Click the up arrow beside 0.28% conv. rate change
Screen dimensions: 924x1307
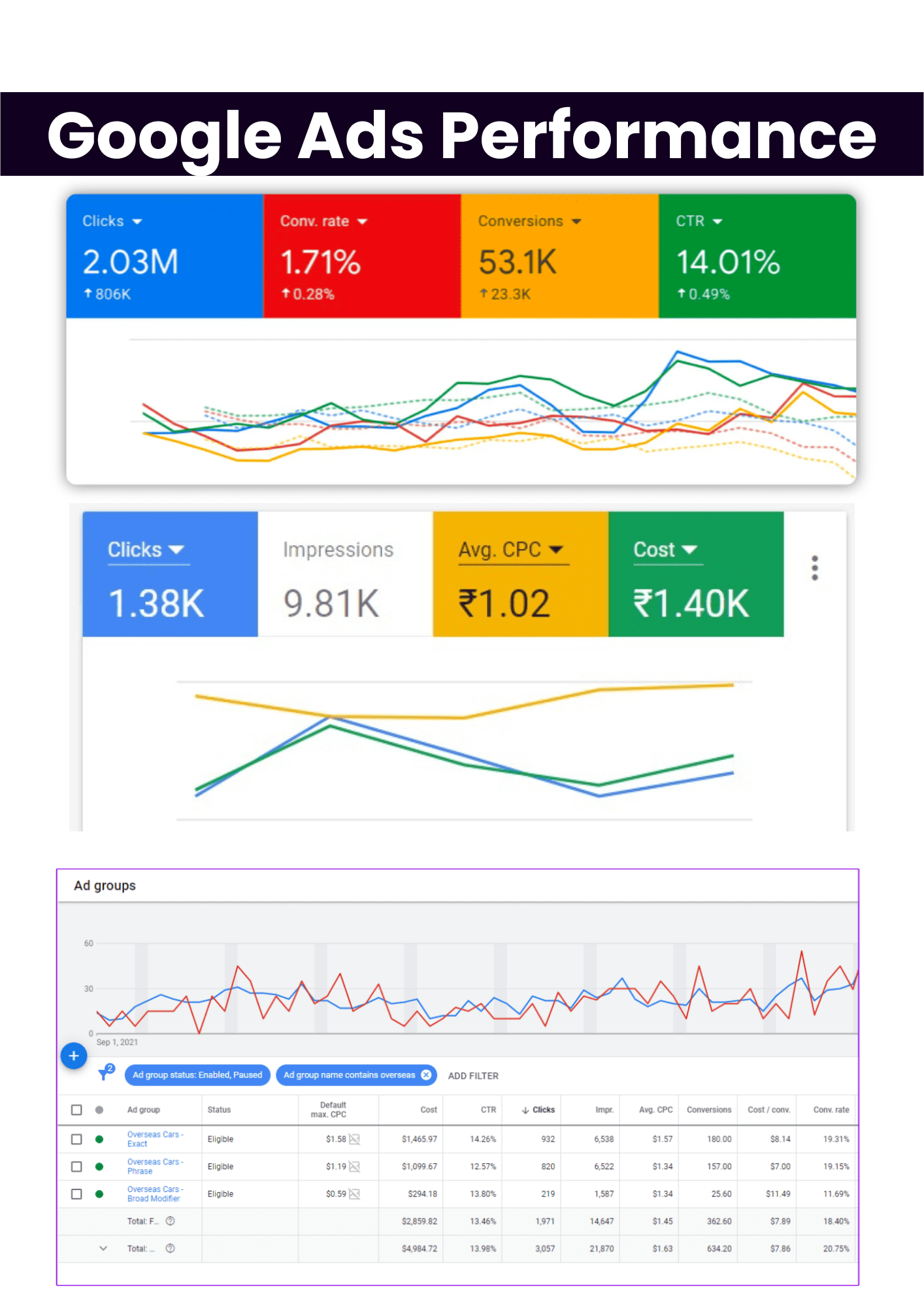click(286, 293)
